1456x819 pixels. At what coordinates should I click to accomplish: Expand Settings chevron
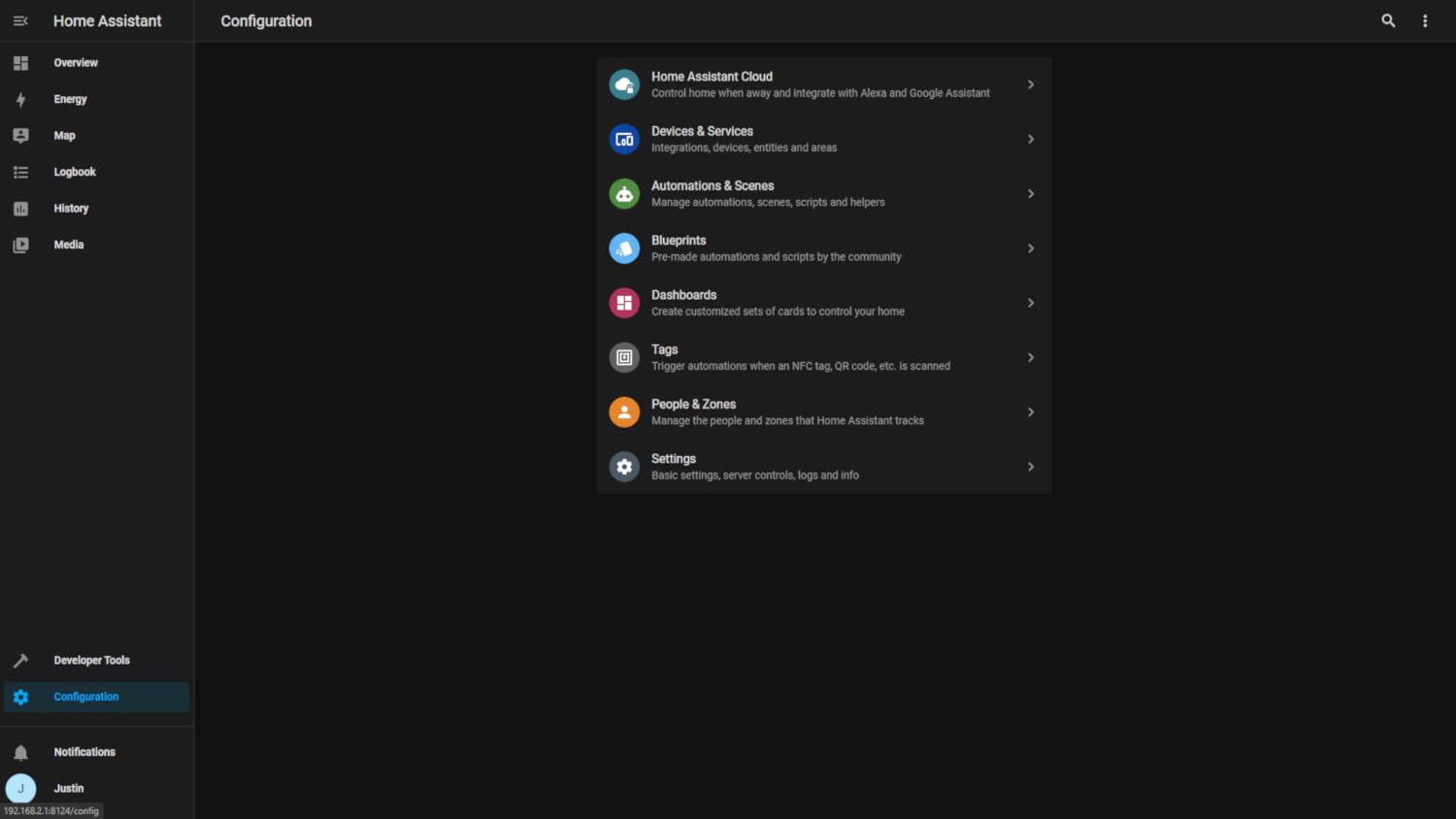tap(1031, 467)
